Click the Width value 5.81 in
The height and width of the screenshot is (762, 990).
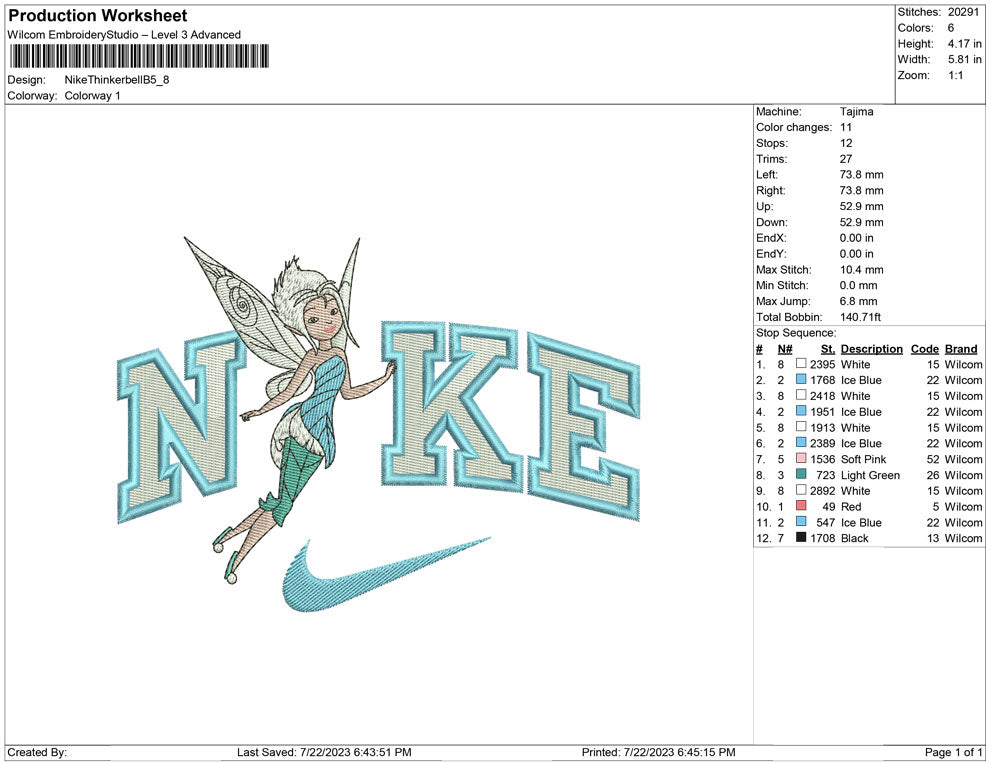(964, 59)
